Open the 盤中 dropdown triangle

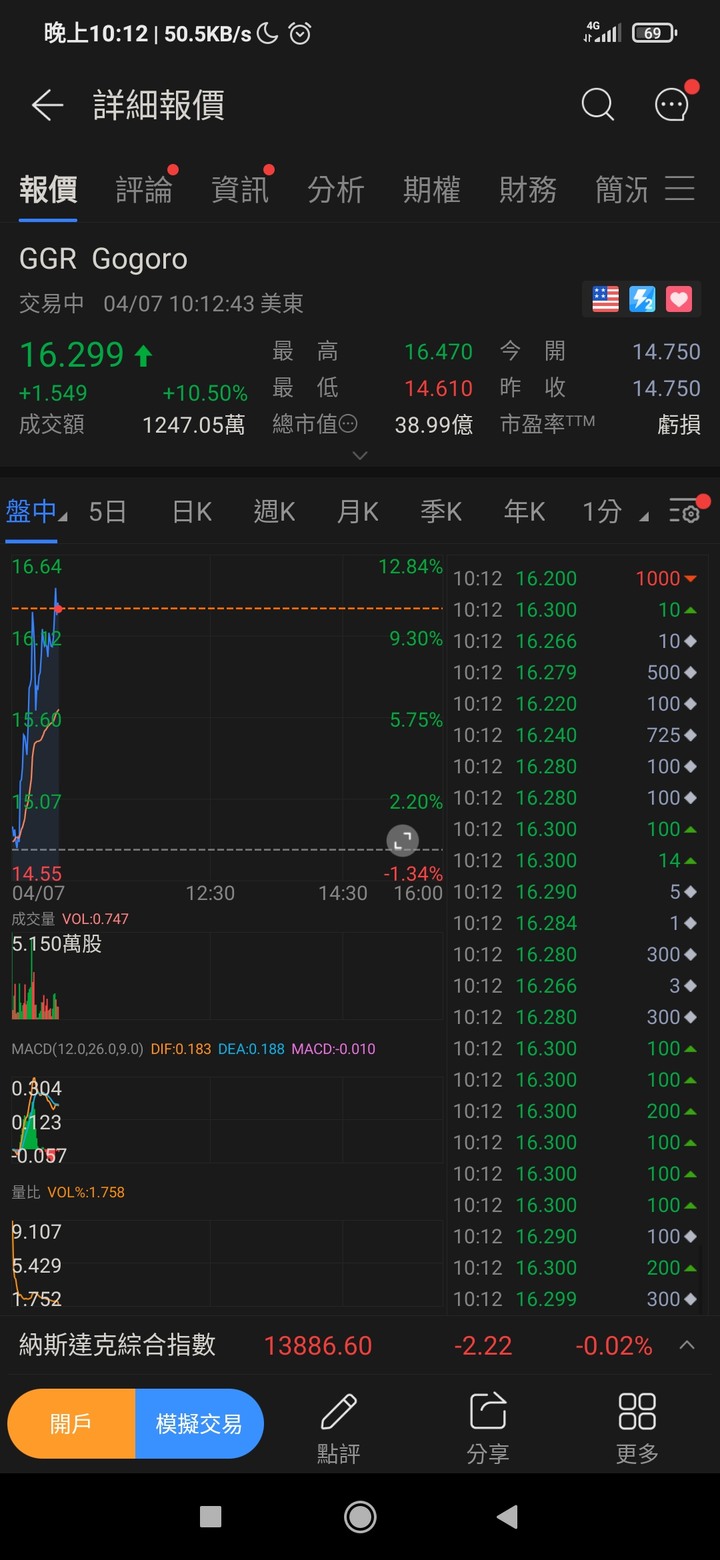coord(64,517)
